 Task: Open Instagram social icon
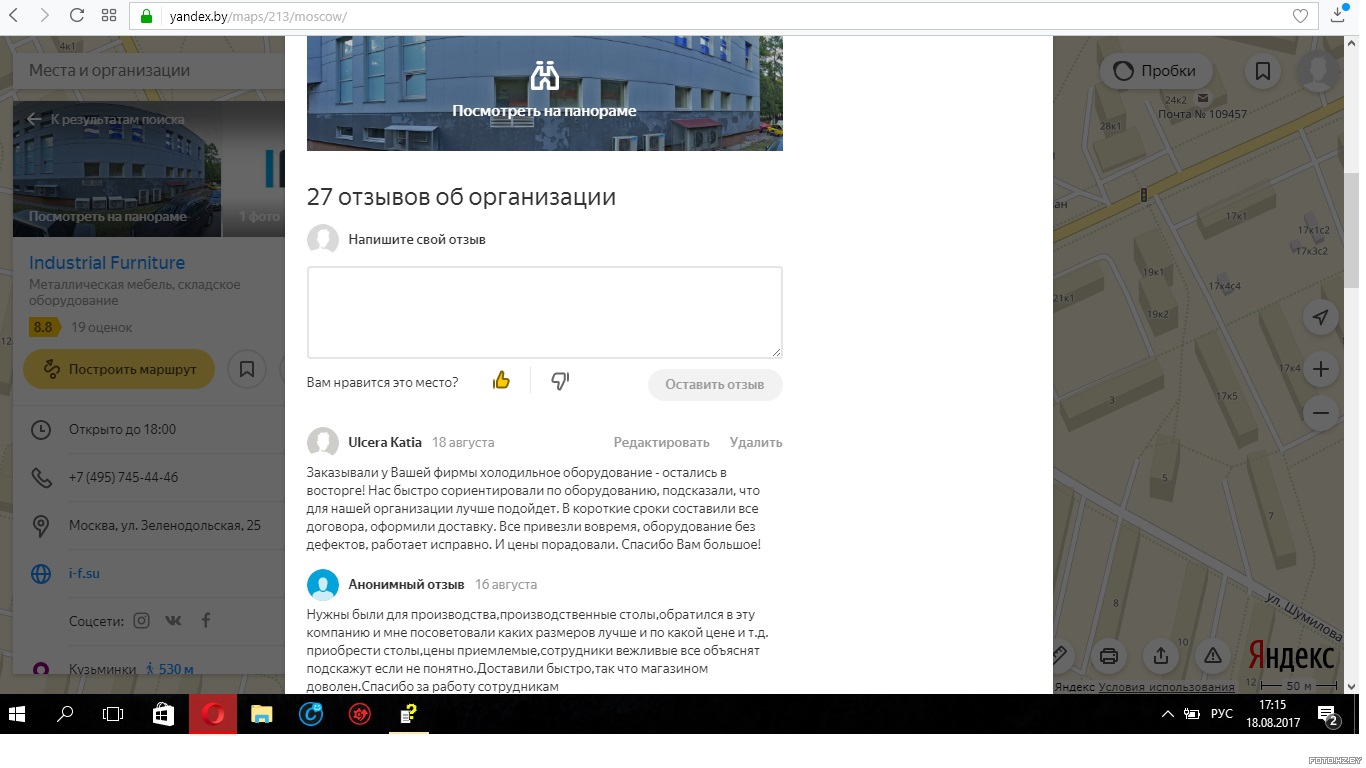click(142, 620)
